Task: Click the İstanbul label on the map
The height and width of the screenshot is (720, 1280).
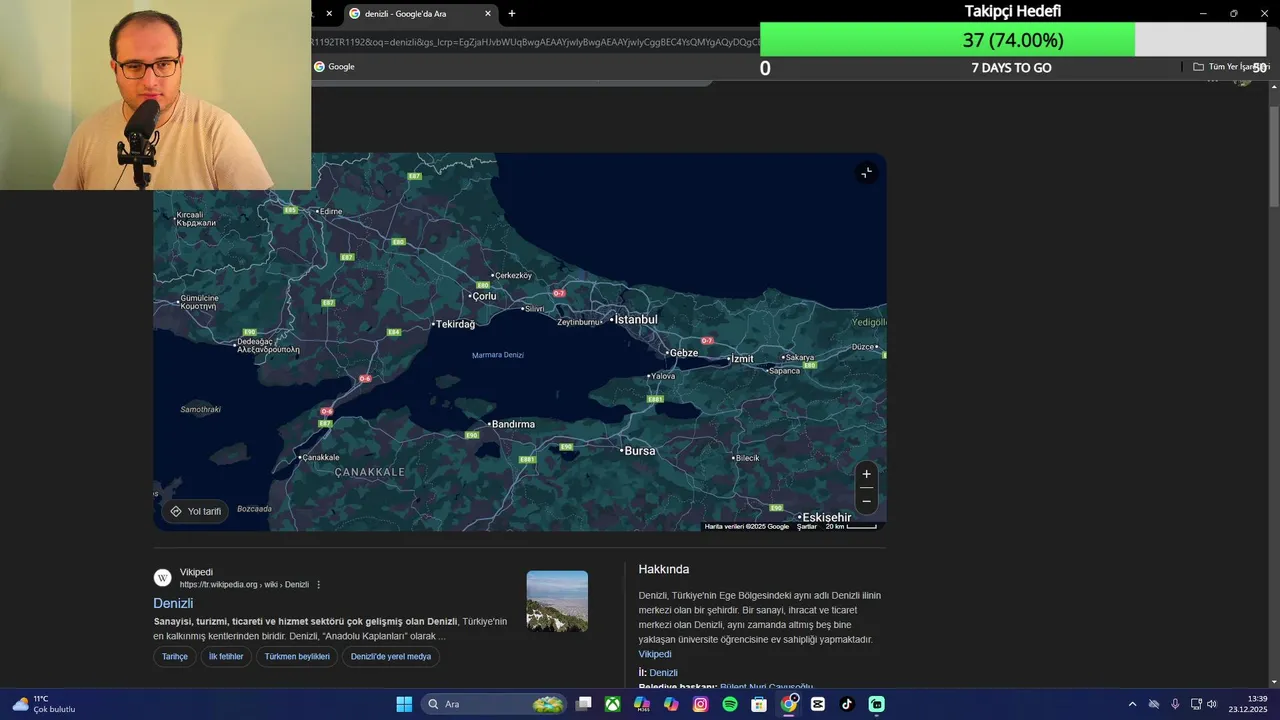Action: tap(636, 319)
